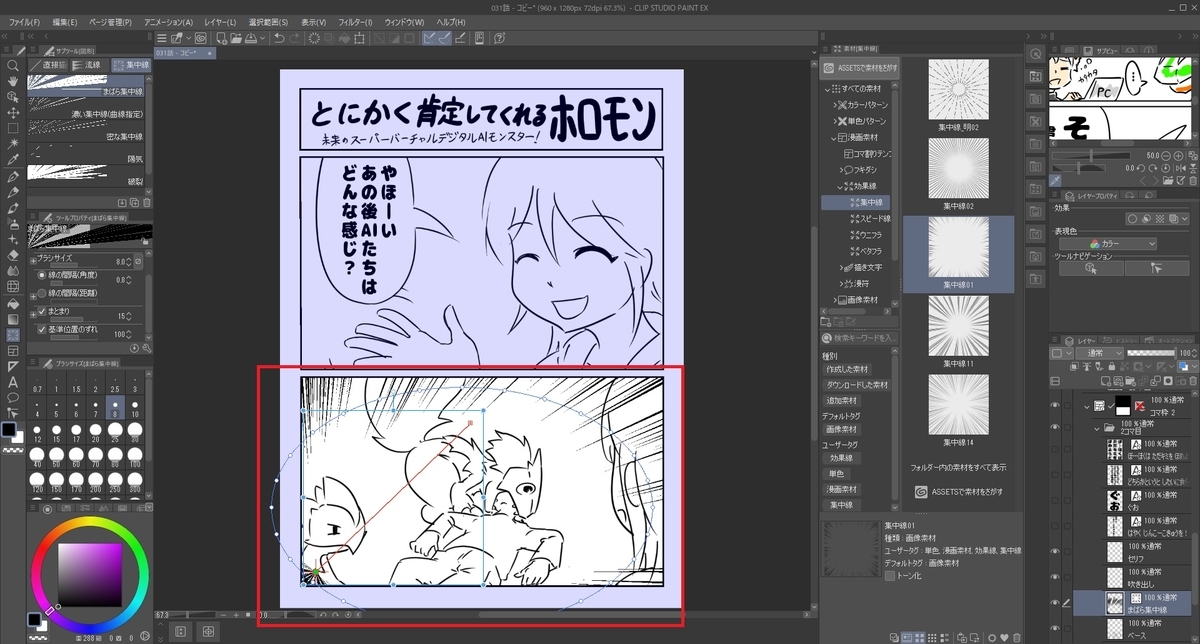Select the 線の間隔(角度) radio button

coord(41,275)
